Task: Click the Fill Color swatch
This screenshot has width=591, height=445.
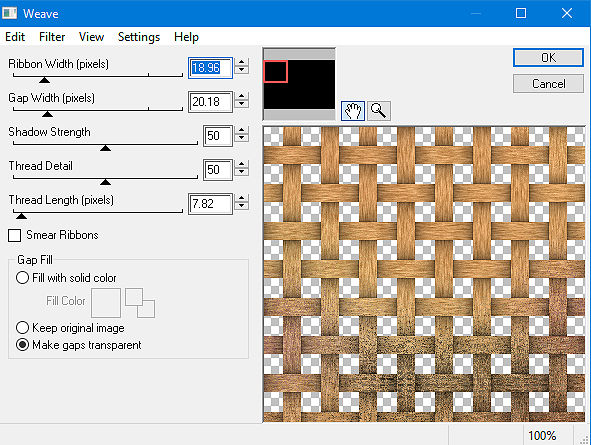Action: 106,303
